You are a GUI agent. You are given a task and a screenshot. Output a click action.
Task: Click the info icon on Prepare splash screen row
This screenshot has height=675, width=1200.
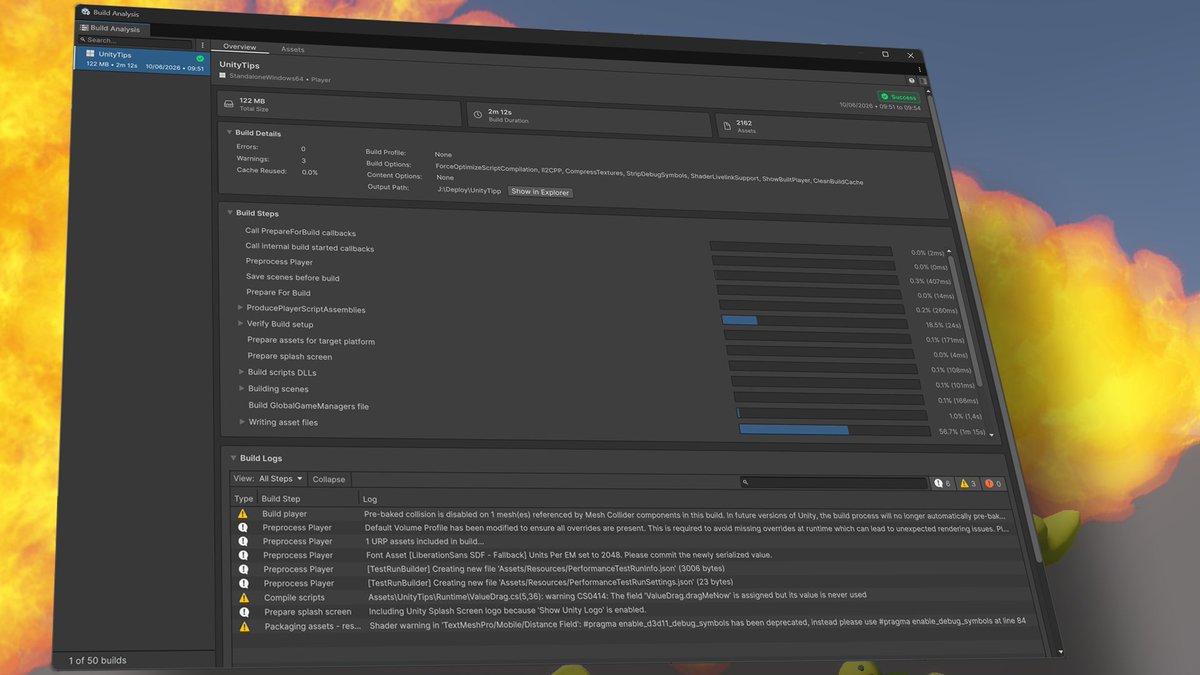tap(243, 611)
